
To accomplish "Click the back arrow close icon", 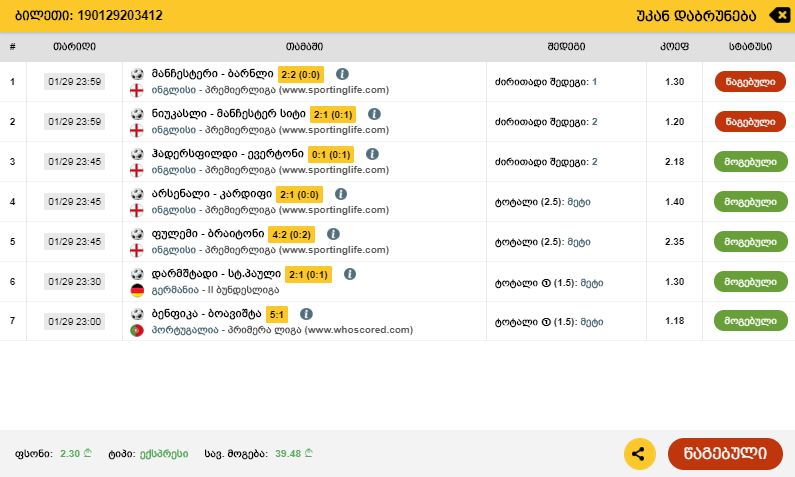I will (780, 15).
